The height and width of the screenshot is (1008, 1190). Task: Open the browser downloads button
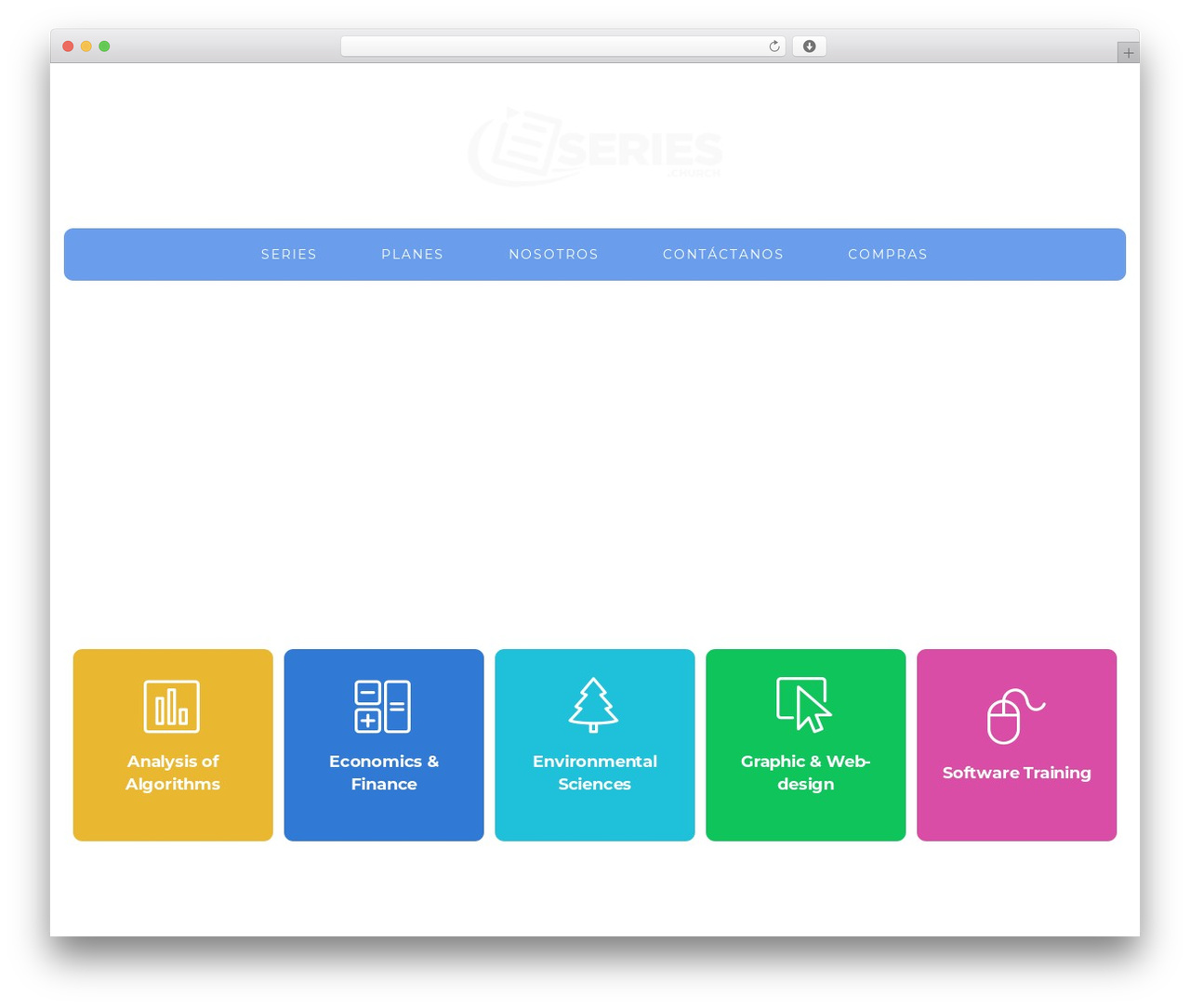pos(809,46)
